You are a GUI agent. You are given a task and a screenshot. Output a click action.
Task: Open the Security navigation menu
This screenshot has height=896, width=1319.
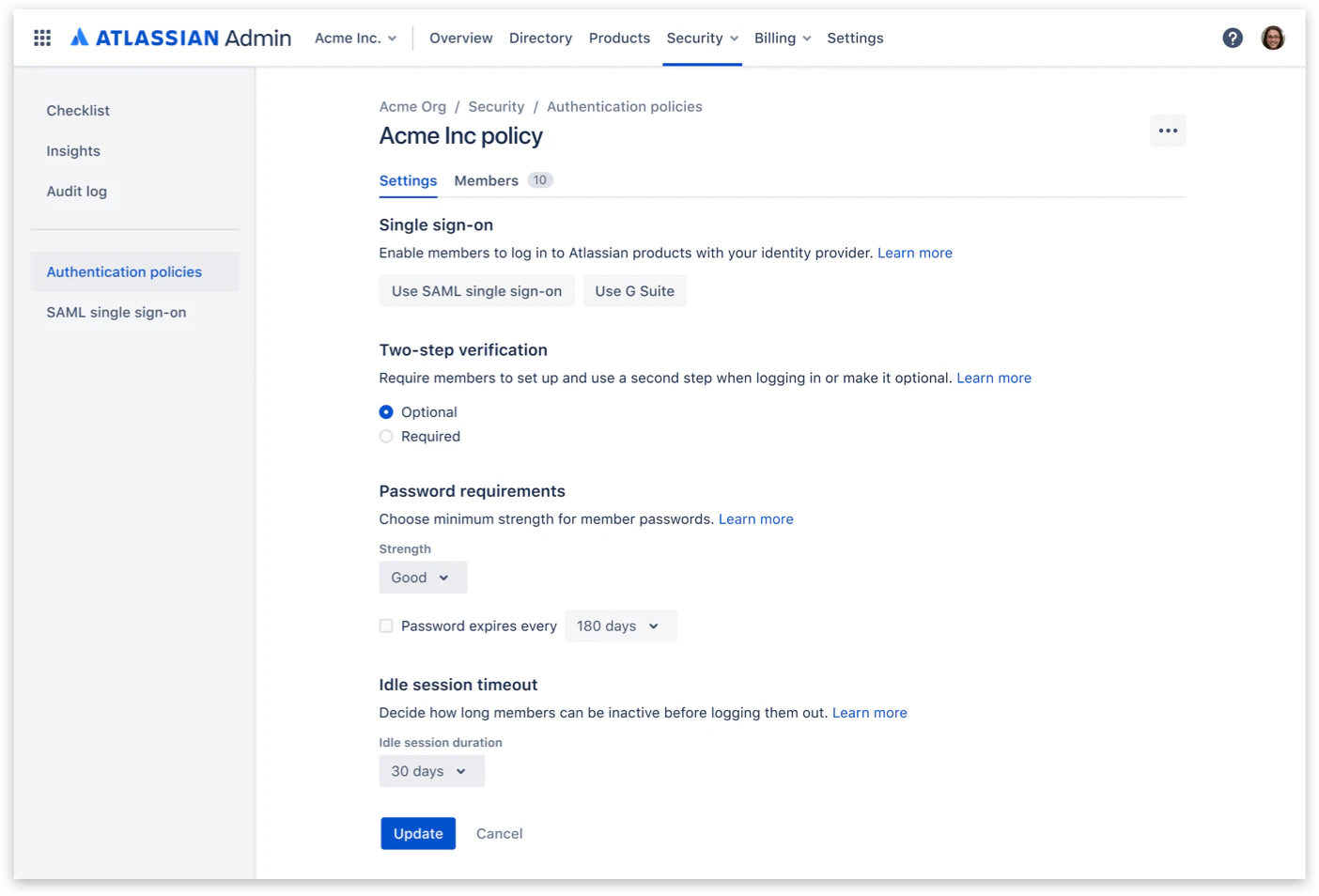click(x=702, y=38)
